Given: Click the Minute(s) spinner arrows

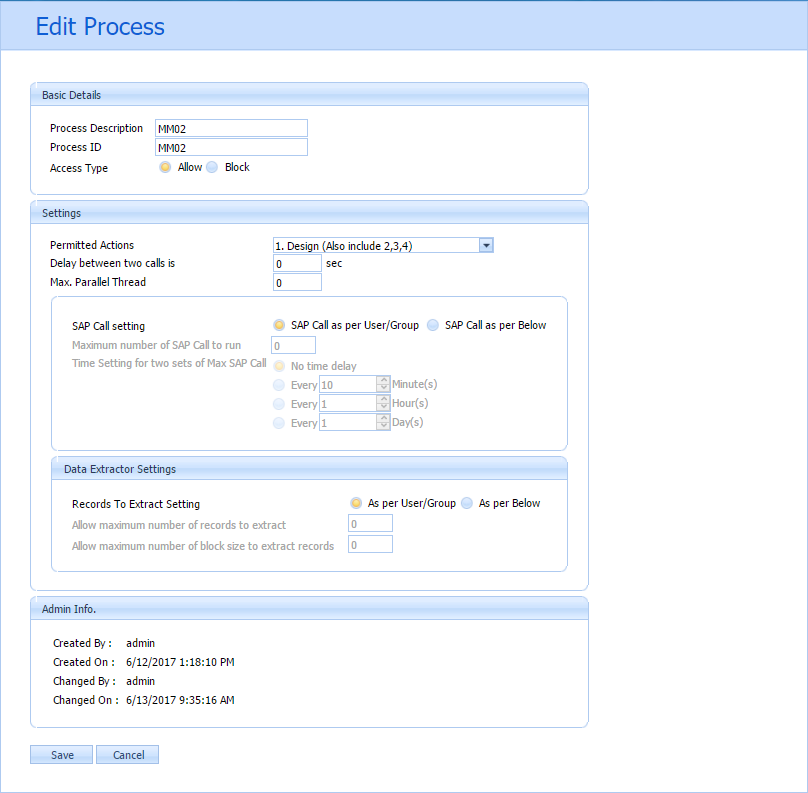Looking at the screenshot, I should coord(383,384).
